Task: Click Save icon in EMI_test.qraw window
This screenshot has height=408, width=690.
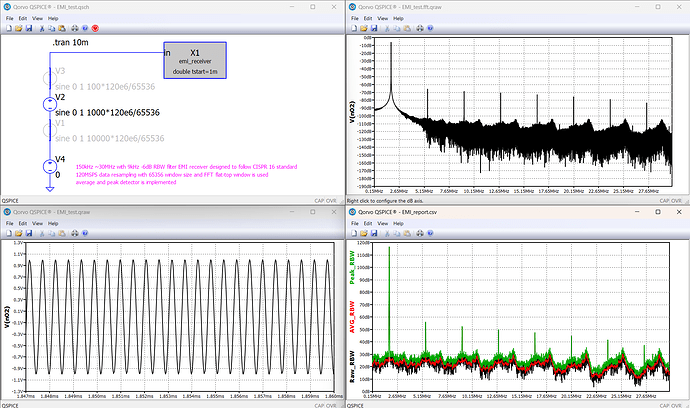Action: coord(29,233)
